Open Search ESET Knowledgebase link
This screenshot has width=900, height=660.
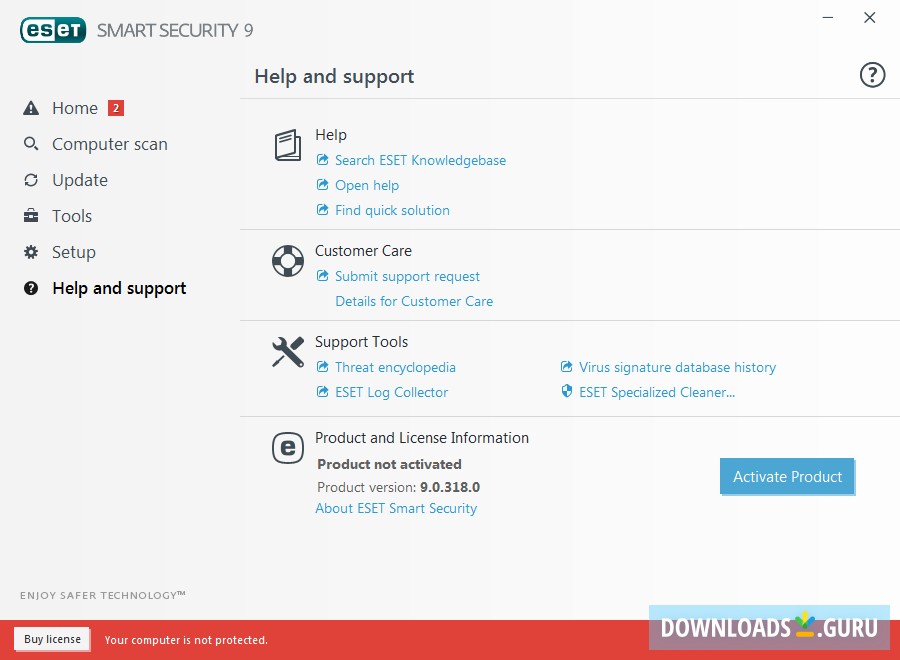pos(420,160)
